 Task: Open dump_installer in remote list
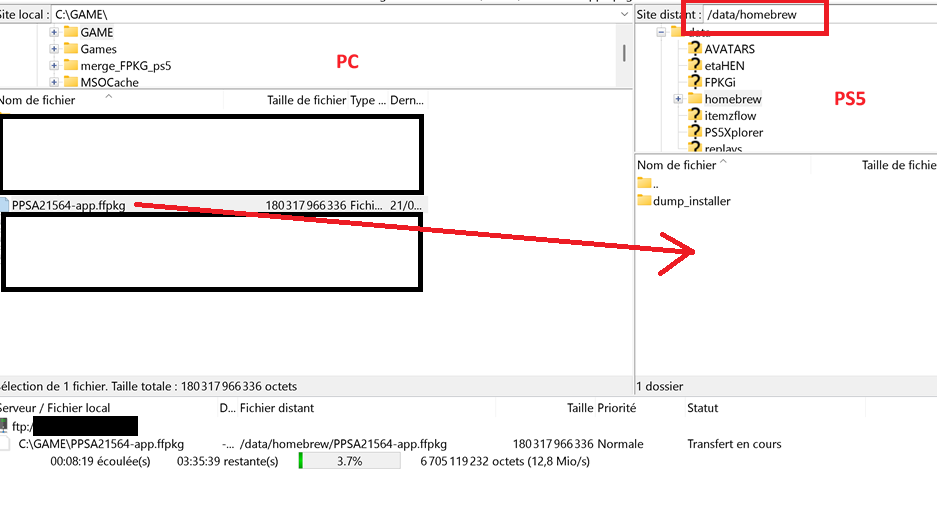pos(691,201)
